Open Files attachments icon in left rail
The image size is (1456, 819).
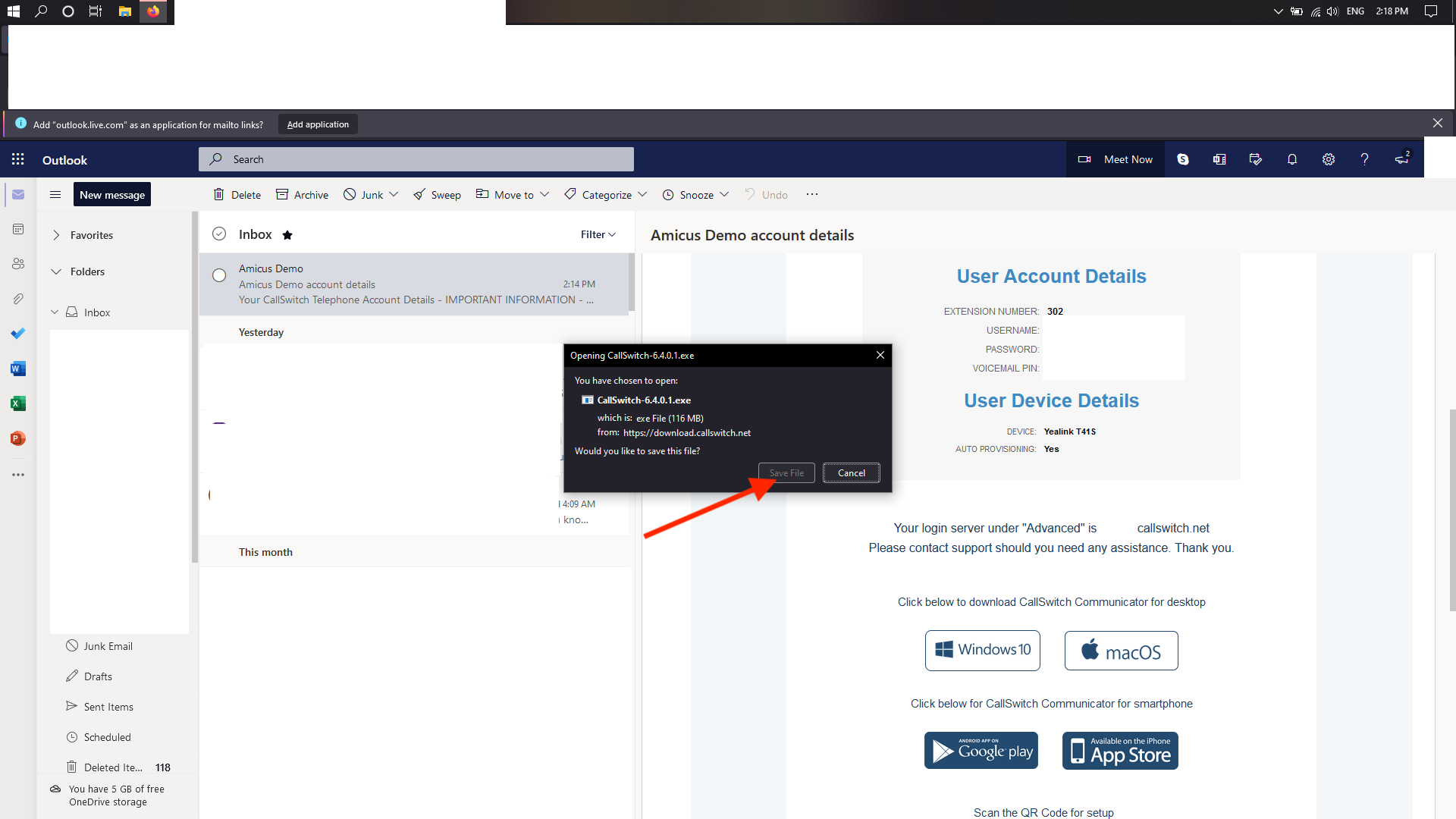click(18, 299)
